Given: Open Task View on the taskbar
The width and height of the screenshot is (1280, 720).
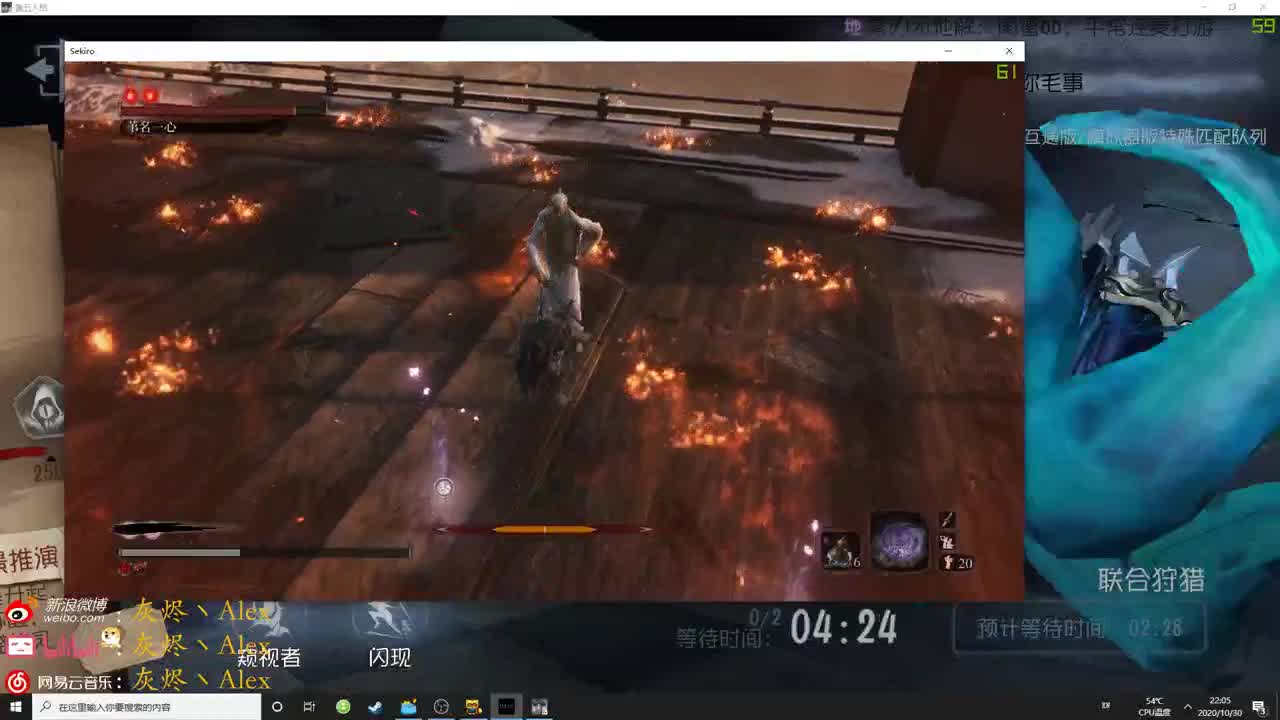Looking at the screenshot, I should point(309,707).
